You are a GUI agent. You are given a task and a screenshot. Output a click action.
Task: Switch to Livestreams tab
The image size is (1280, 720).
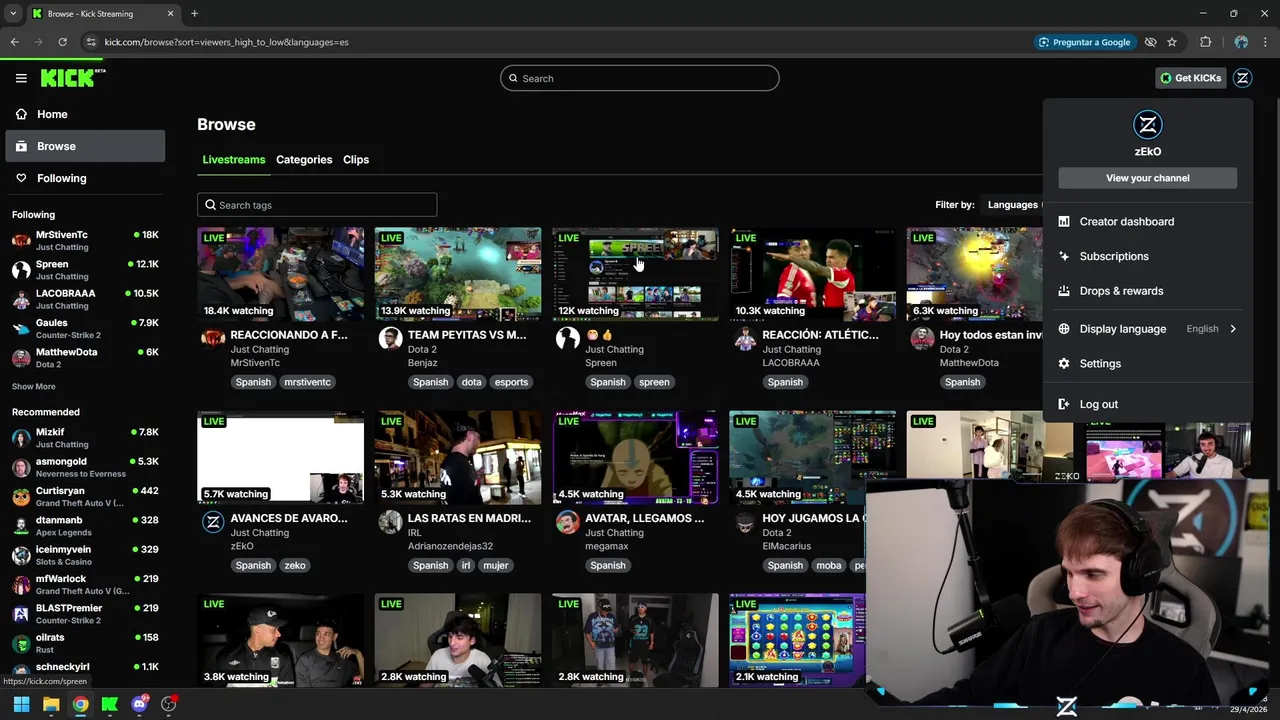234,160
